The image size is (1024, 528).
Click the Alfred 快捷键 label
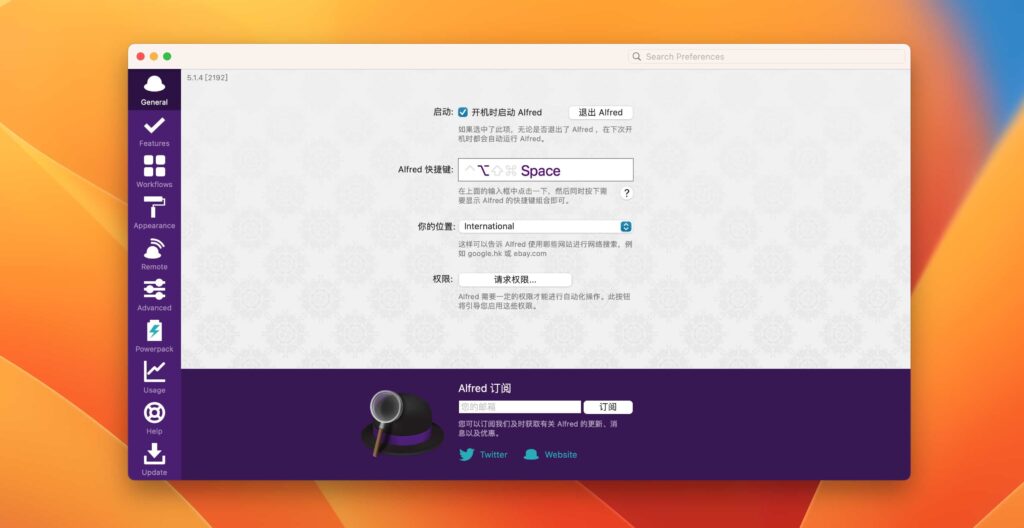click(425, 170)
